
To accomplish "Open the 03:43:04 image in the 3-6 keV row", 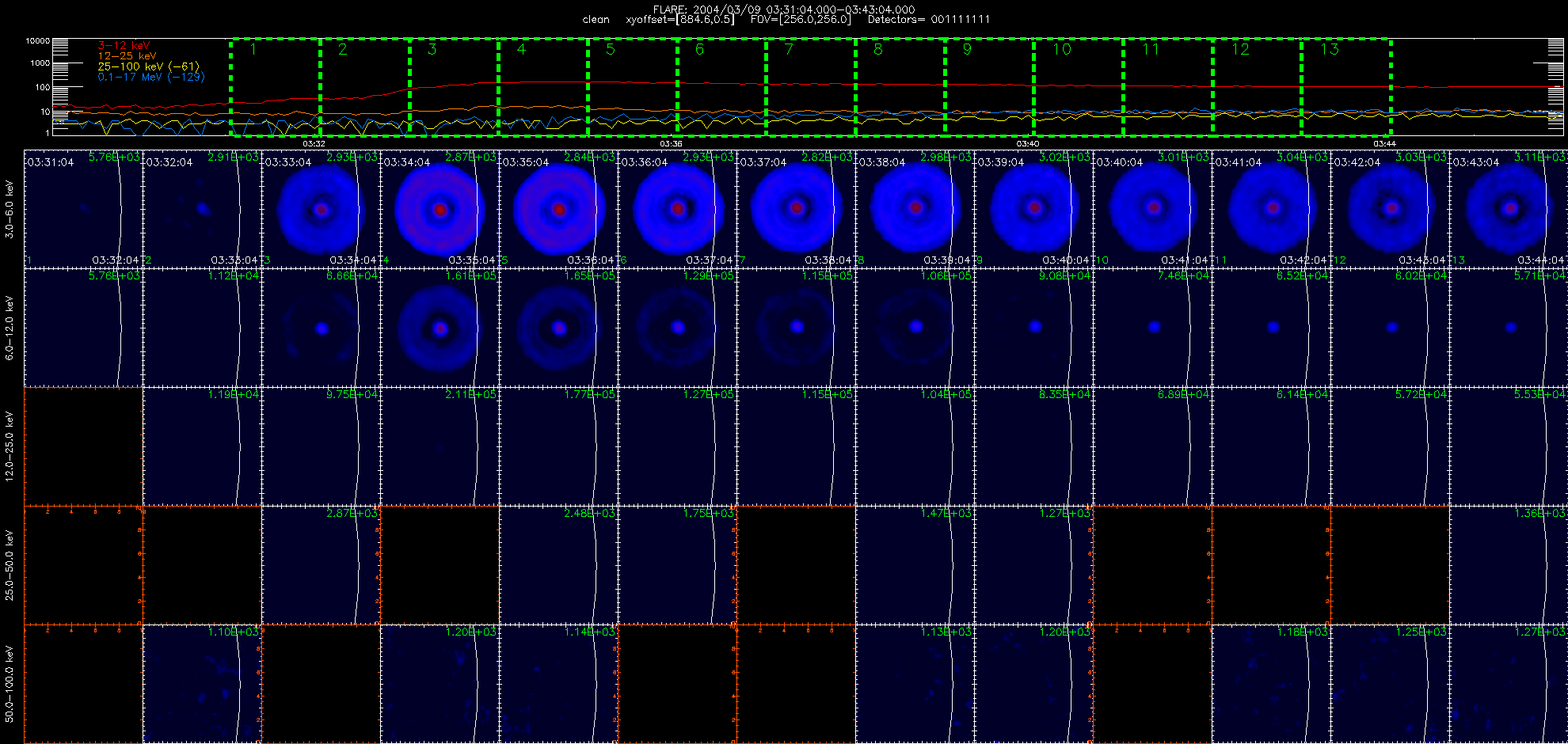I will 1509,209.
